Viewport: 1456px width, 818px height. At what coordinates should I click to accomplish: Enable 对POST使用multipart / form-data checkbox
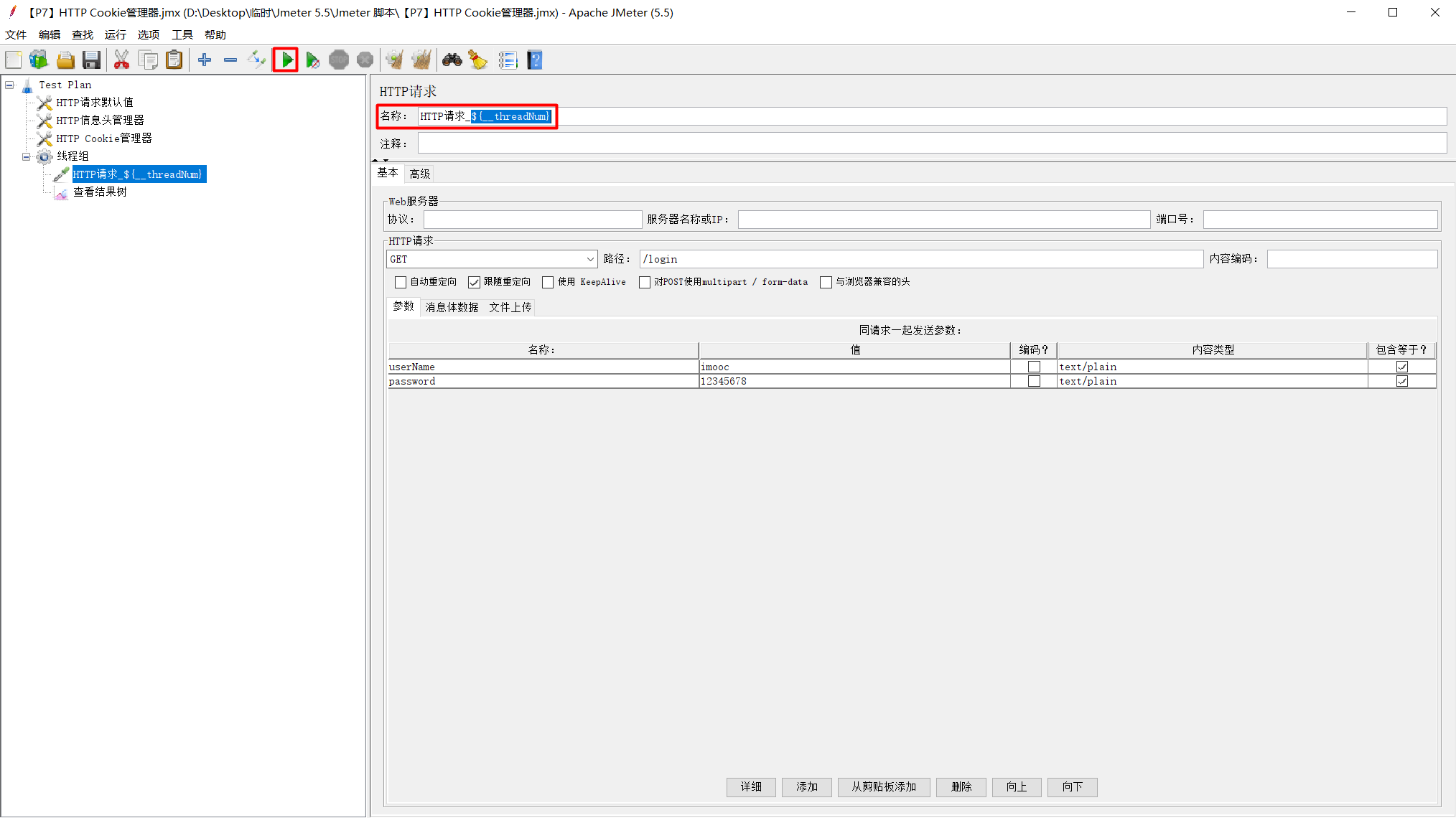click(645, 282)
